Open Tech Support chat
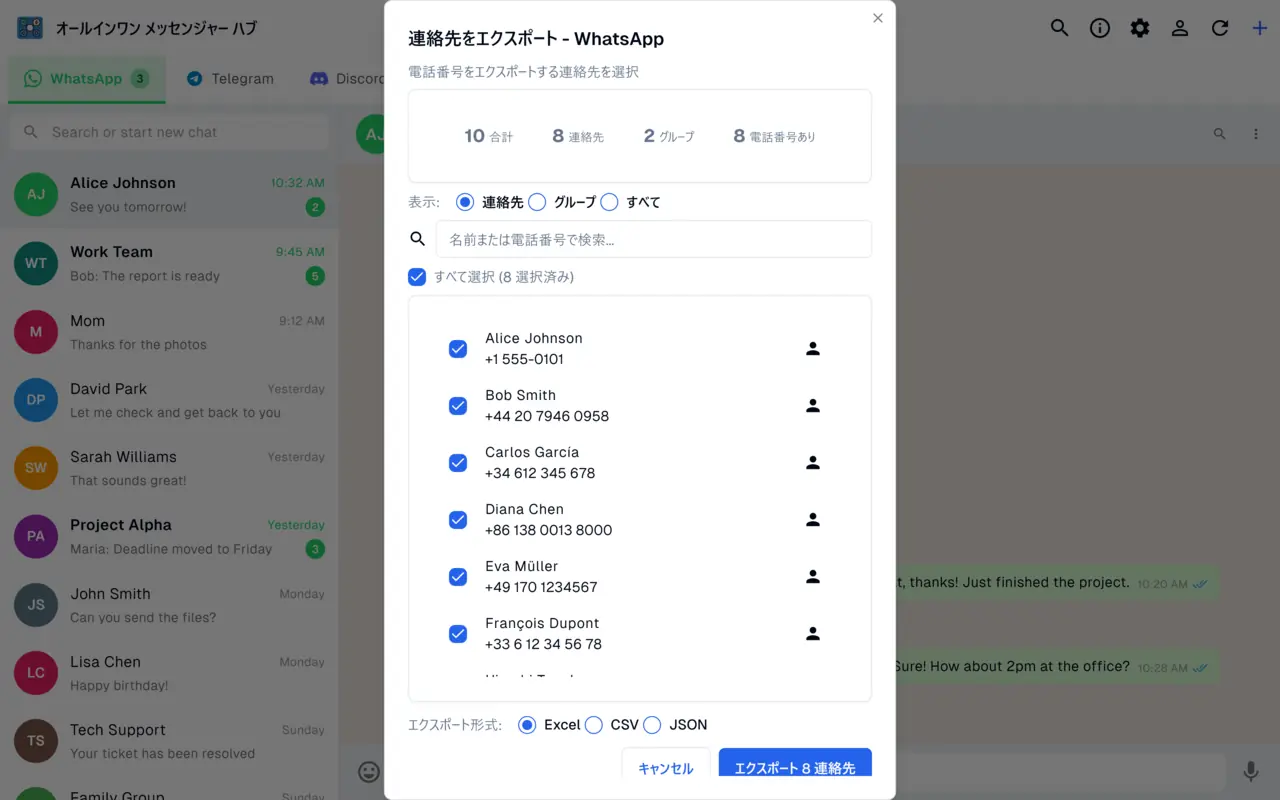The width and height of the screenshot is (1280, 800). (x=169, y=741)
